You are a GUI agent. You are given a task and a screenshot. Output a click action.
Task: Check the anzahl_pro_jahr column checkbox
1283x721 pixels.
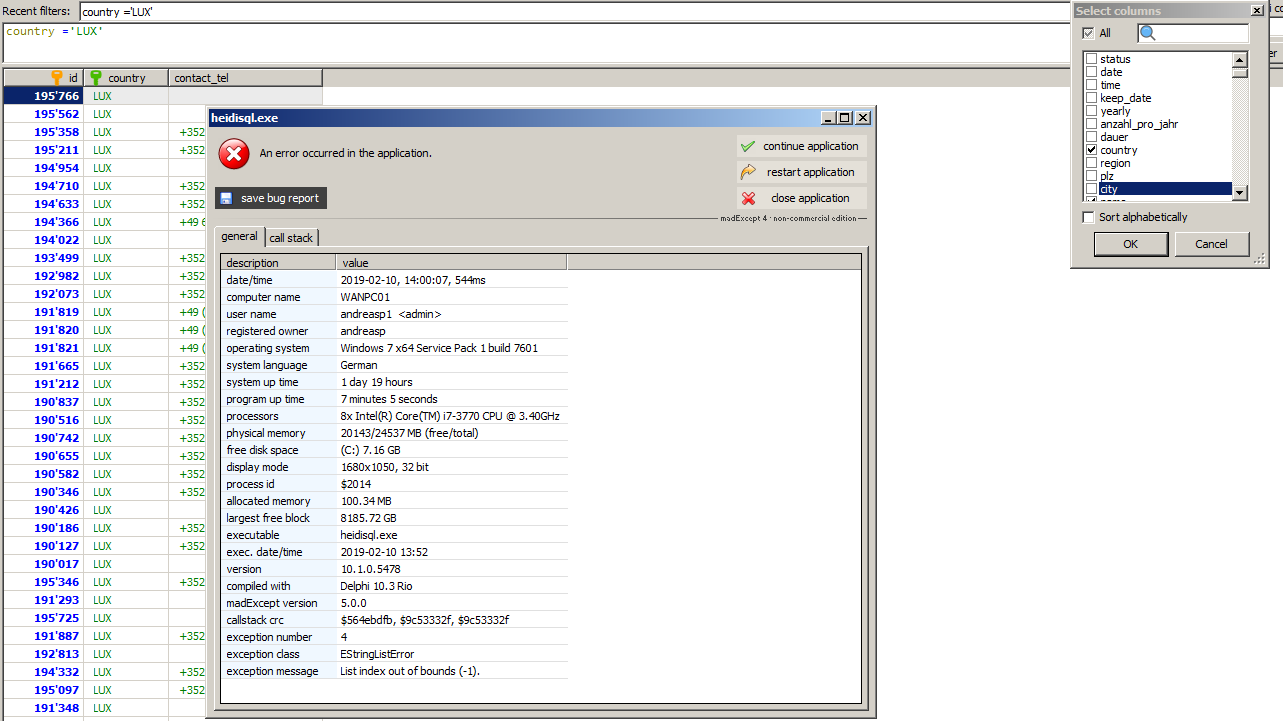(x=1092, y=124)
